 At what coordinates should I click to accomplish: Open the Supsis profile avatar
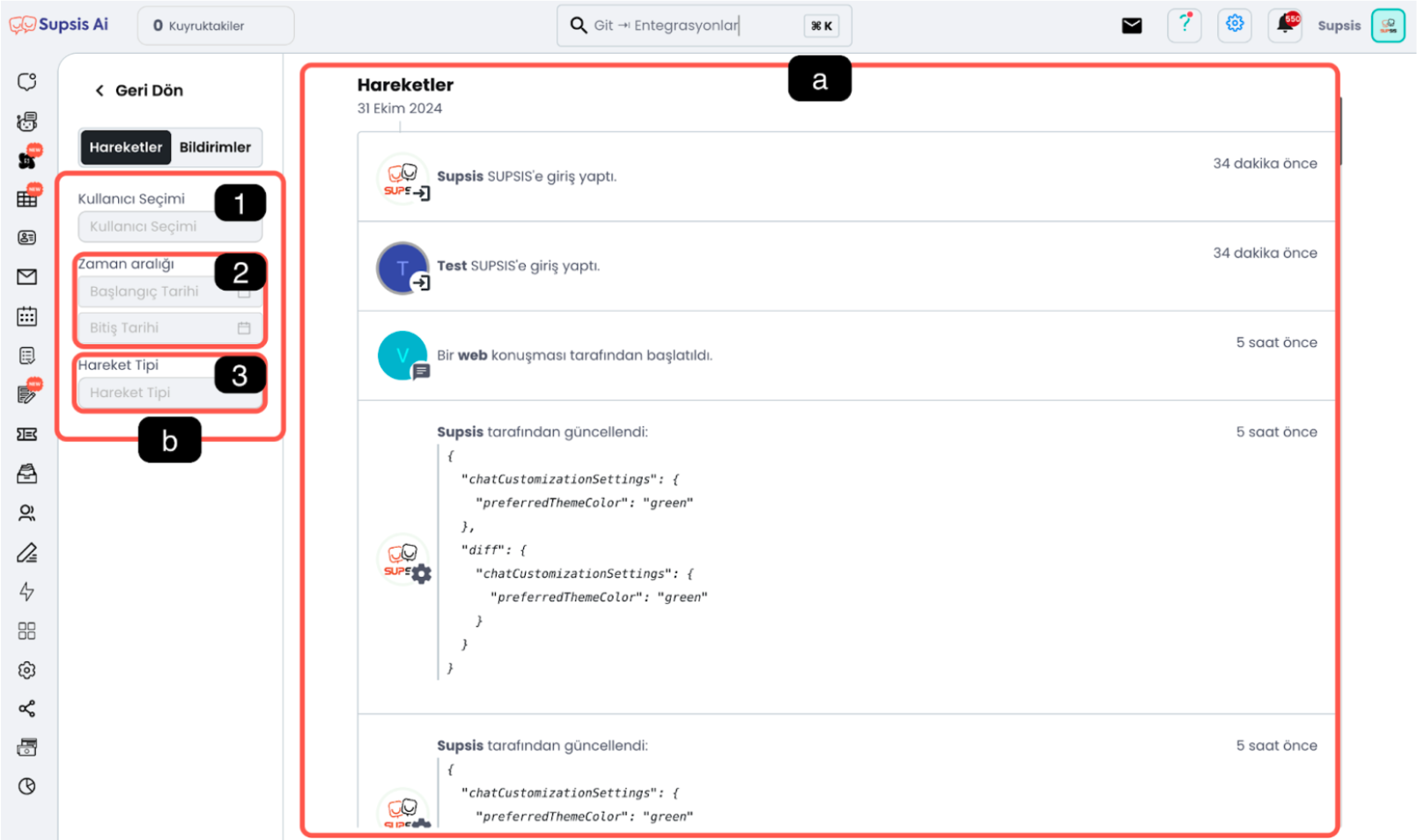tap(1388, 26)
